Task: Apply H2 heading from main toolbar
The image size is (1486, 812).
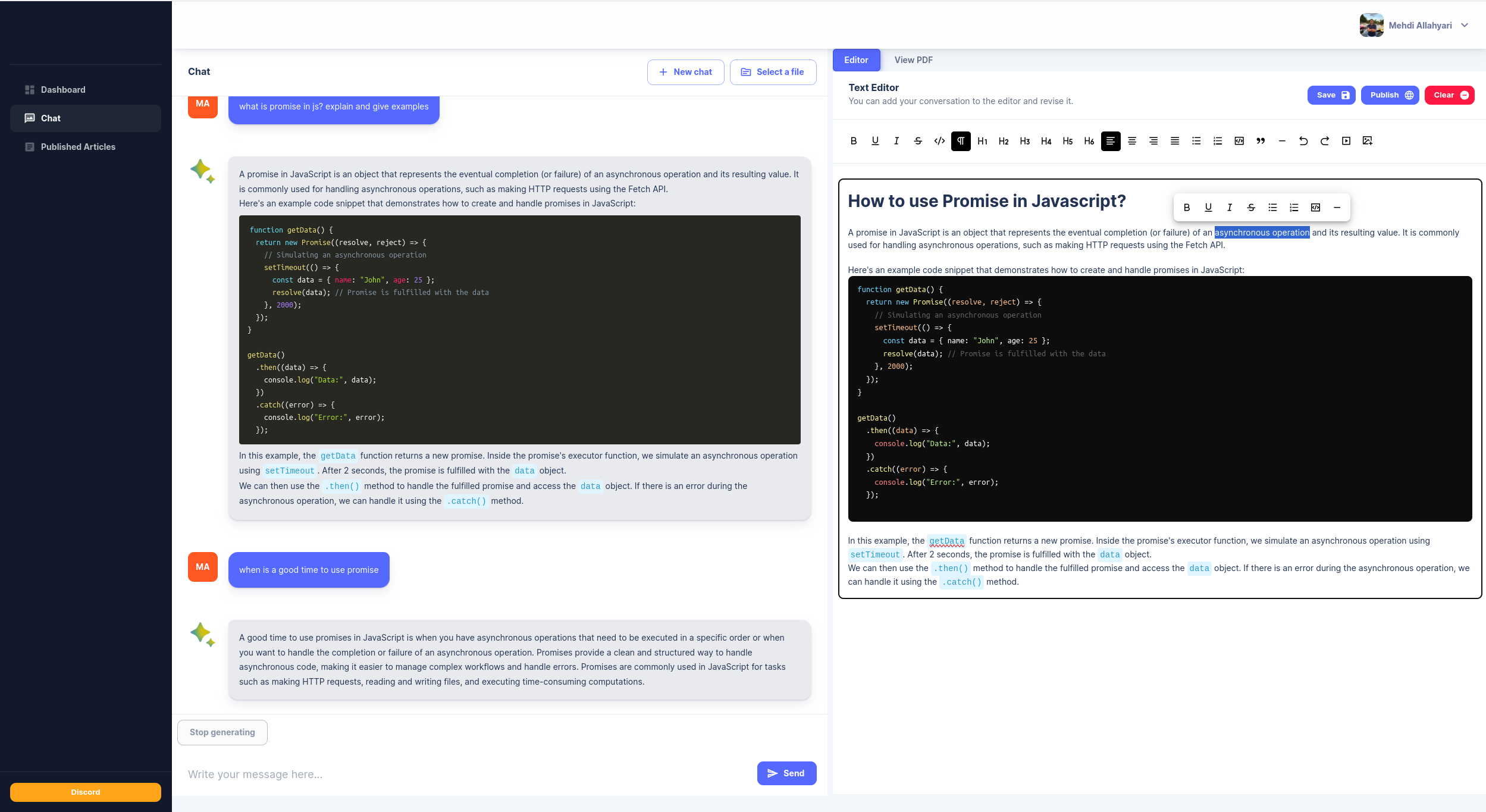Action: click(1004, 141)
